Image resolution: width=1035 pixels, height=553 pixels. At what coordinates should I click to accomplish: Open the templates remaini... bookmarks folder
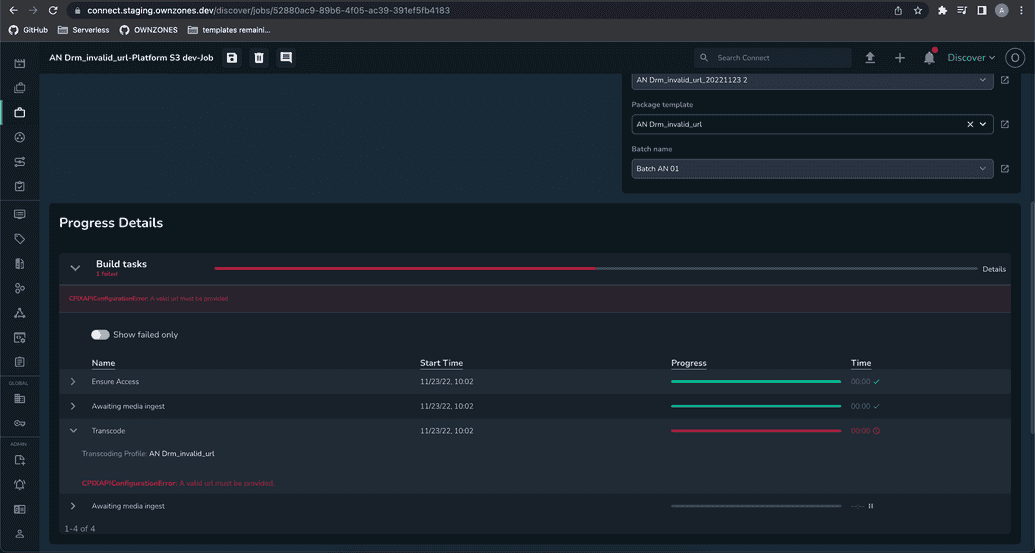229,30
